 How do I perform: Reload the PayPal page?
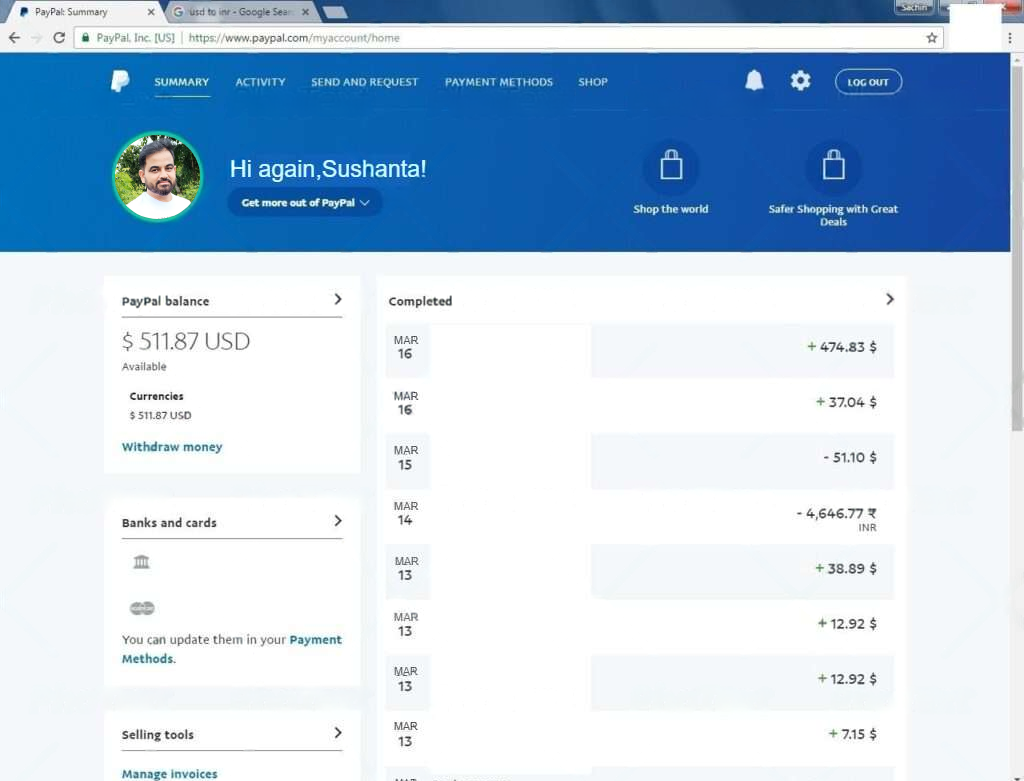pyautogui.click(x=59, y=38)
